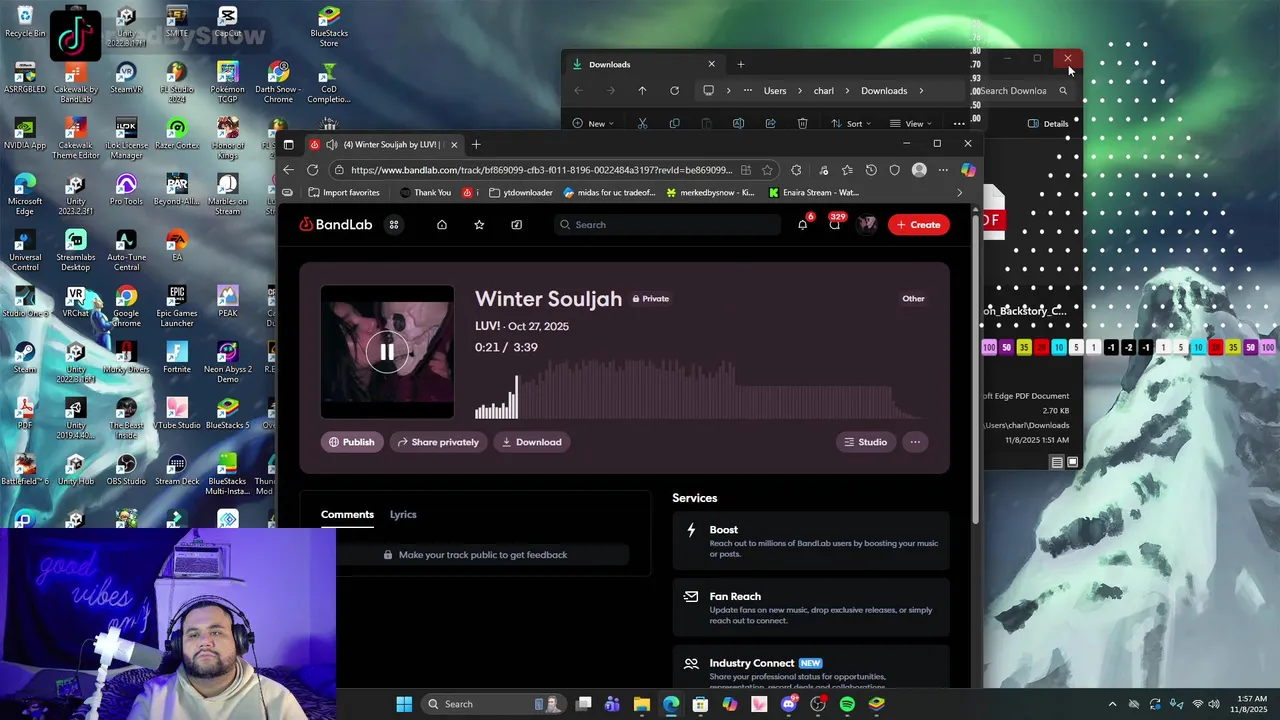Open BandLab chat messages icon
The width and height of the screenshot is (1280, 720).
pos(835,225)
